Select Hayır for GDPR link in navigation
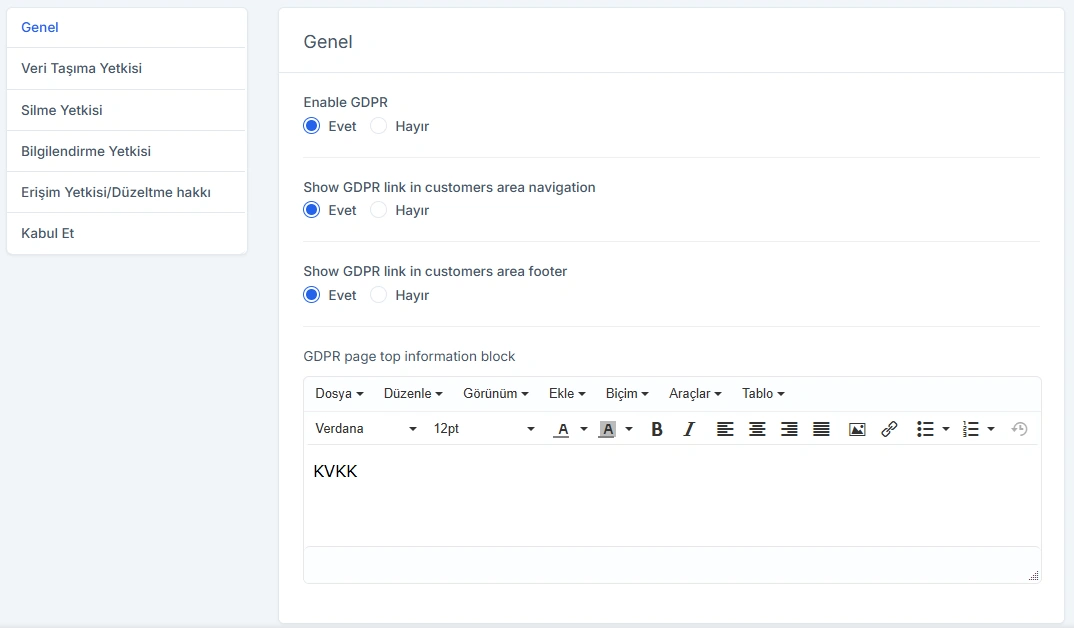The height and width of the screenshot is (630, 1074). (x=379, y=210)
